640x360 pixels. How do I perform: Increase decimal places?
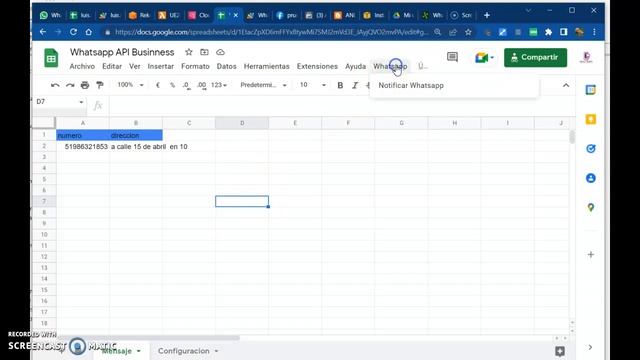[x=201, y=85]
